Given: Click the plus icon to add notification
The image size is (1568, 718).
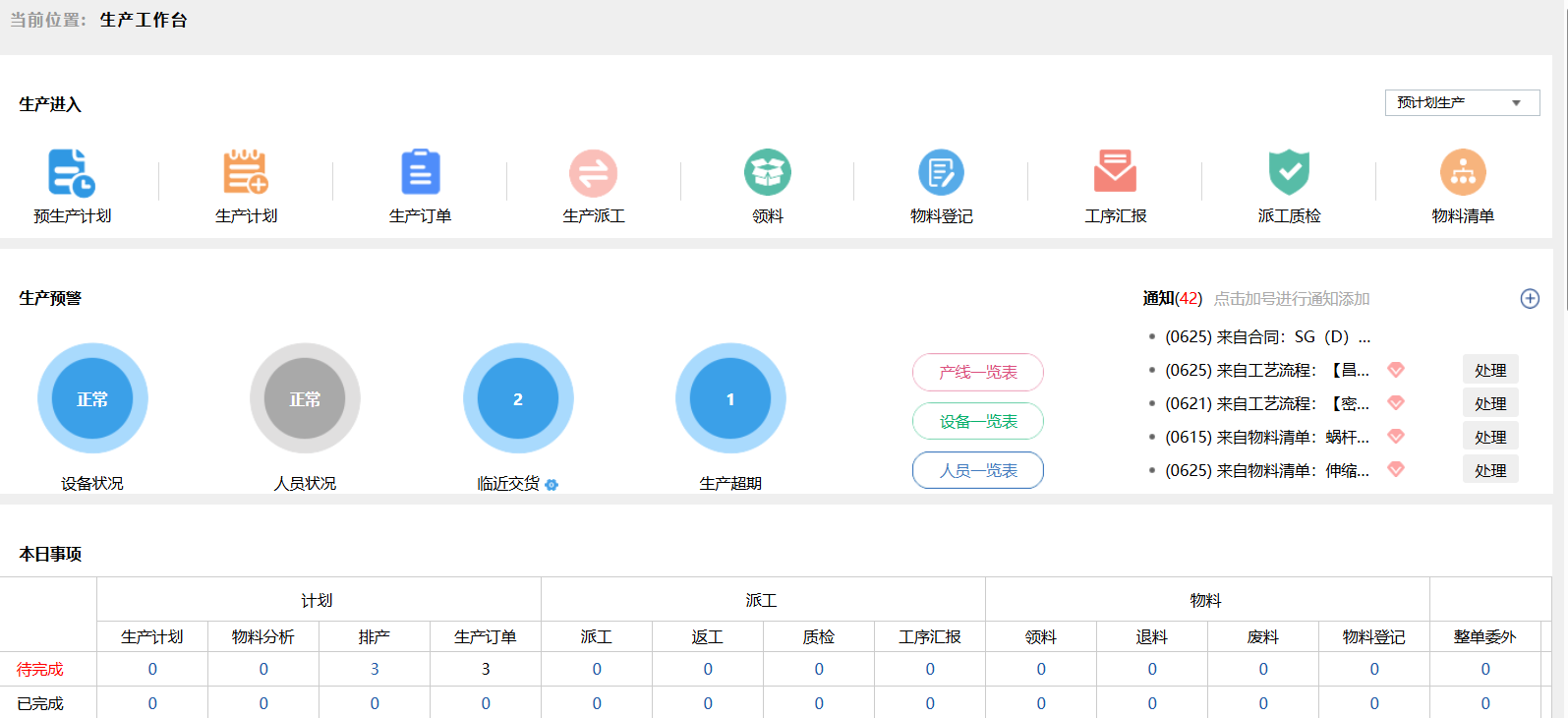Looking at the screenshot, I should coord(1530,299).
